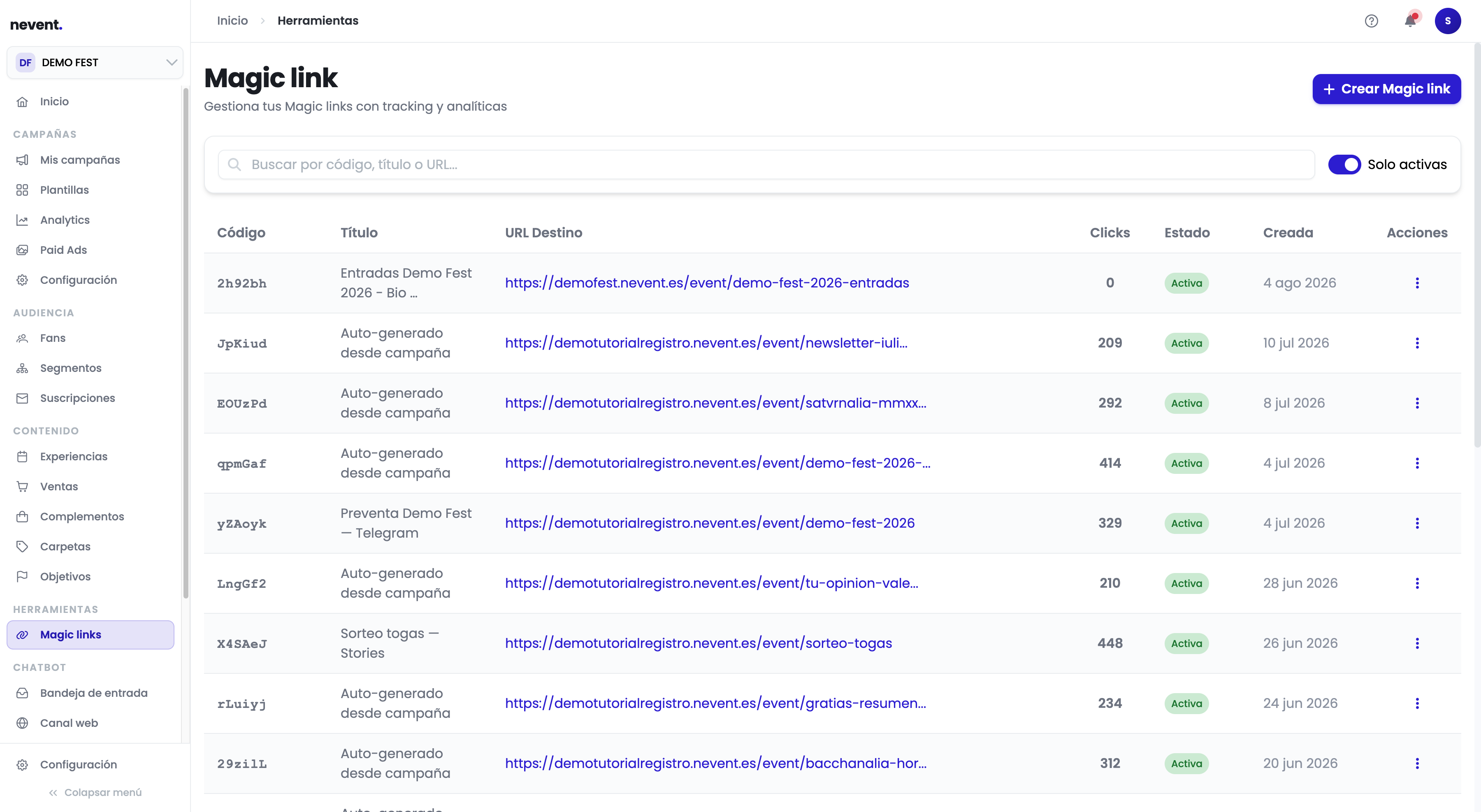Screen dimensions: 1481x812
Task: Open Experiencias section
Action: [x=90, y=457]
